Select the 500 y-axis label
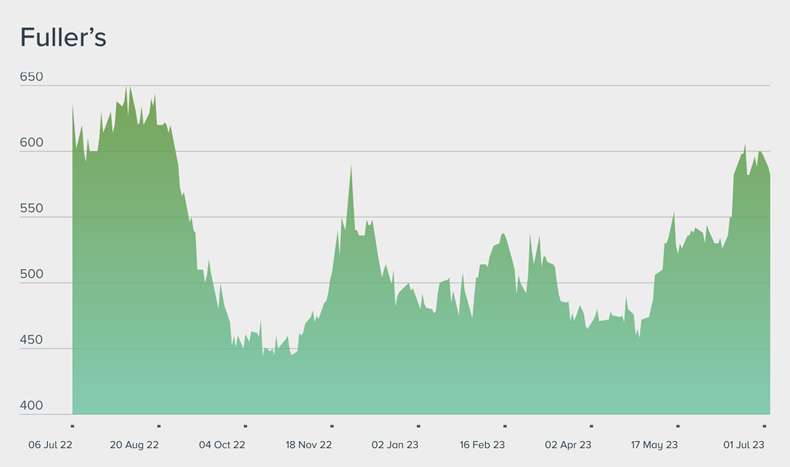This screenshot has height=467, width=790. pyautogui.click(x=31, y=274)
